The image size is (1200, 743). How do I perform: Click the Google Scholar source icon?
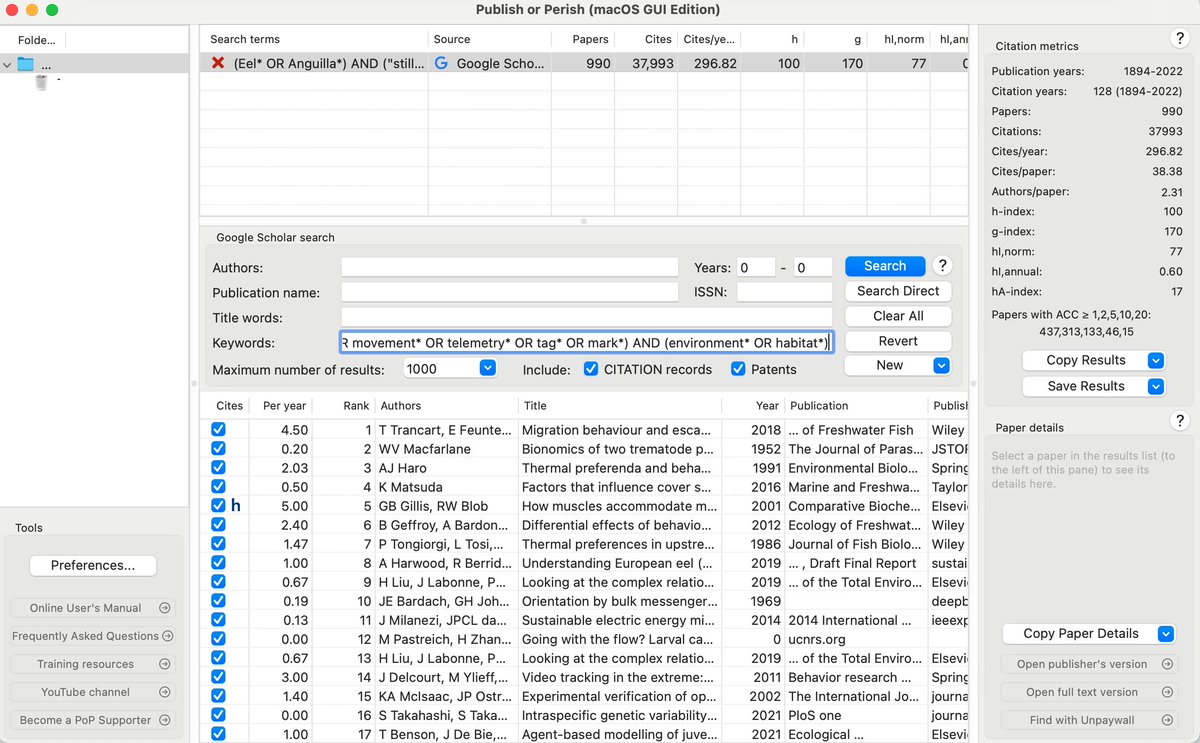tap(441, 63)
